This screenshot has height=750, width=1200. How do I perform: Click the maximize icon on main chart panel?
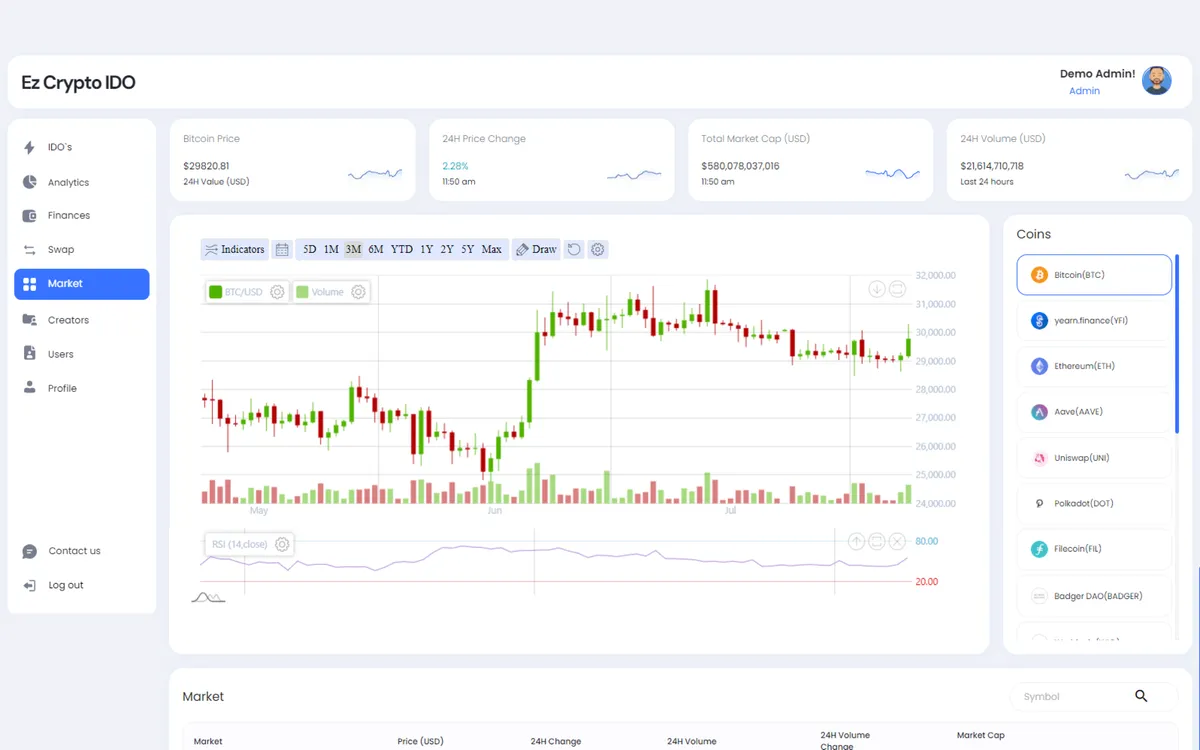click(x=897, y=289)
